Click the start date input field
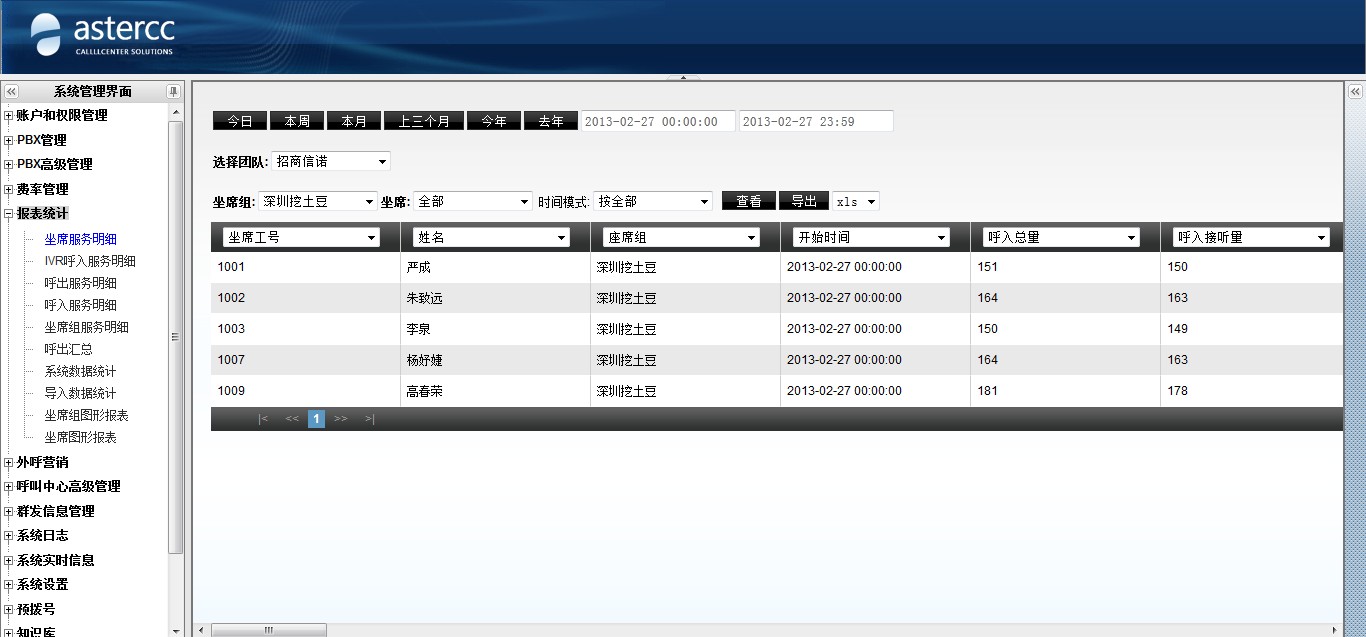Screen dimensions: 1366x637 coord(657,121)
